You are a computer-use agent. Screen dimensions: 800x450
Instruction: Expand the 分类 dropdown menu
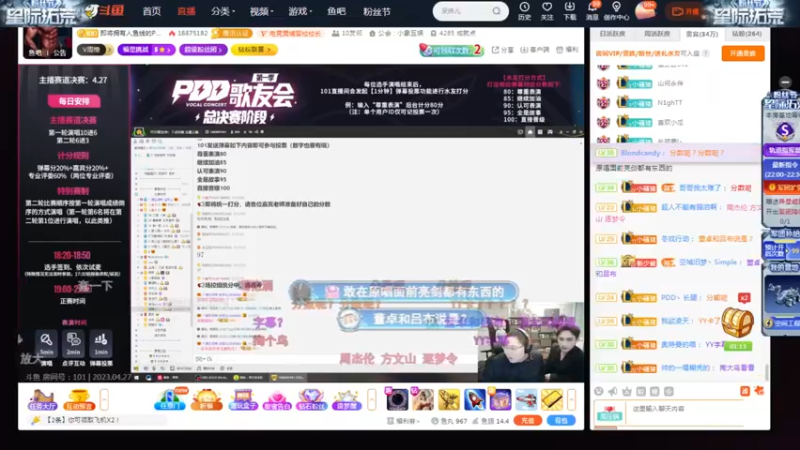(x=223, y=11)
